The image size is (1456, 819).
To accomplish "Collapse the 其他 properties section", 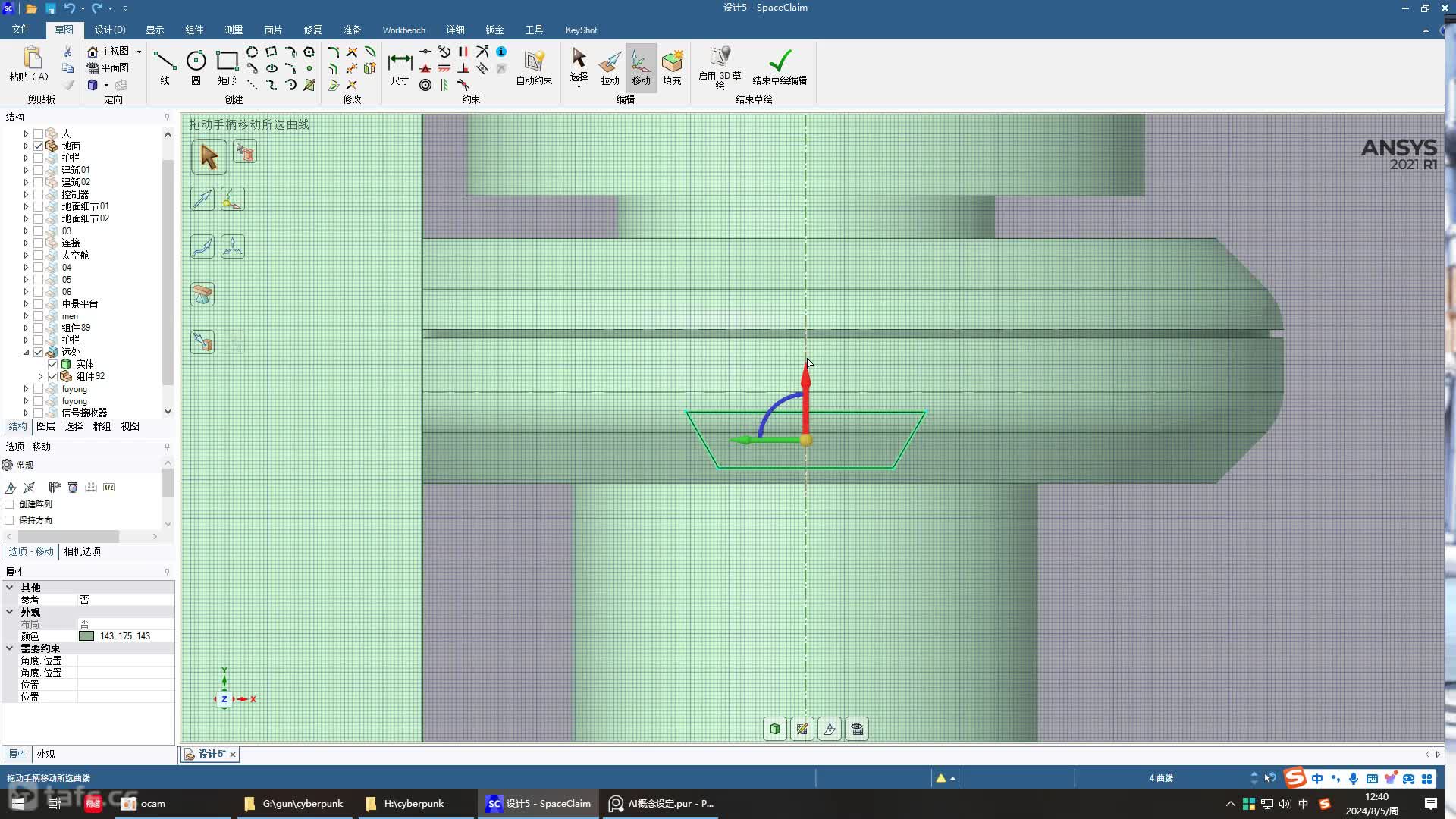I will pyautogui.click(x=10, y=588).
